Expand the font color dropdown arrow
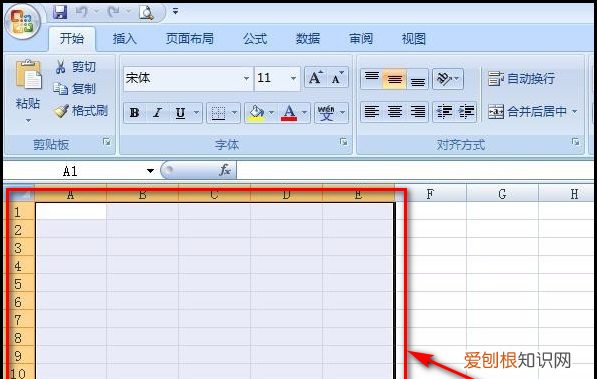 pos(305,113)
